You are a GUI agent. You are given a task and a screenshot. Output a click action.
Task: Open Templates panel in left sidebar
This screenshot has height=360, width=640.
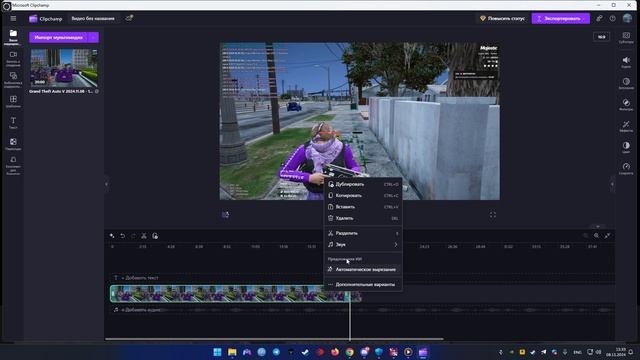13,102
